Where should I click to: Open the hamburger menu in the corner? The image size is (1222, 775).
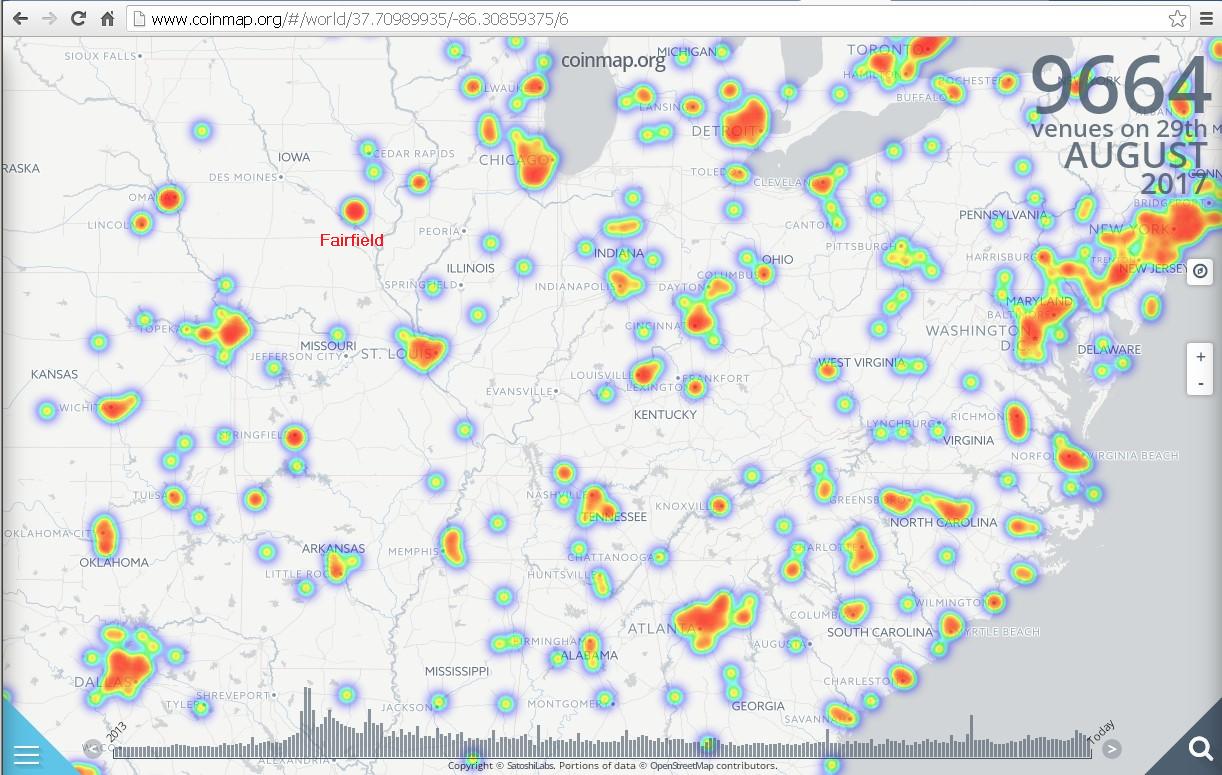pyautogui.click(x=26, y=753)
